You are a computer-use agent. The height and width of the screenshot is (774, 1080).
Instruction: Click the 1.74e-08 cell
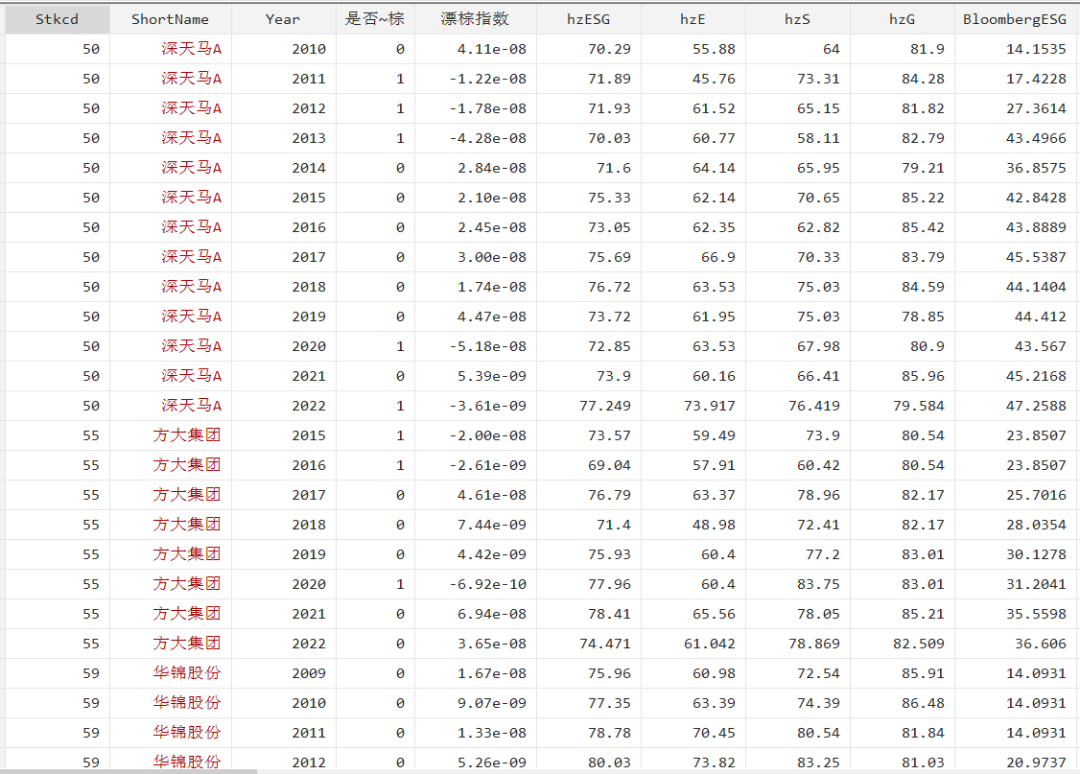[475, 286]
